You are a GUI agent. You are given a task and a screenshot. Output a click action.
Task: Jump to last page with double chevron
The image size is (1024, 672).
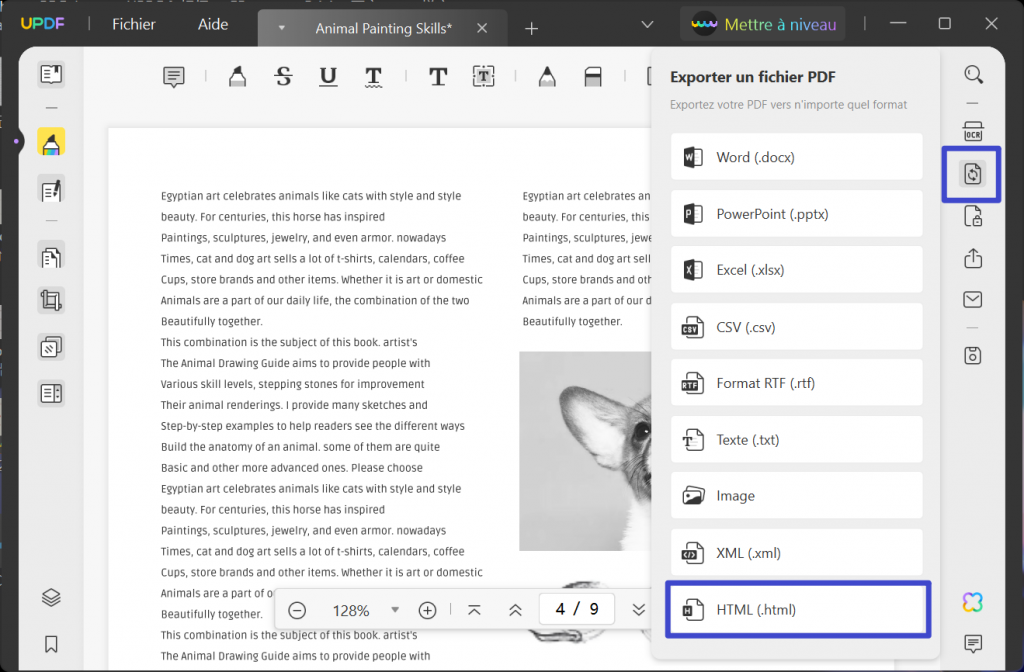pyautogui.click(x=639, y=610)
